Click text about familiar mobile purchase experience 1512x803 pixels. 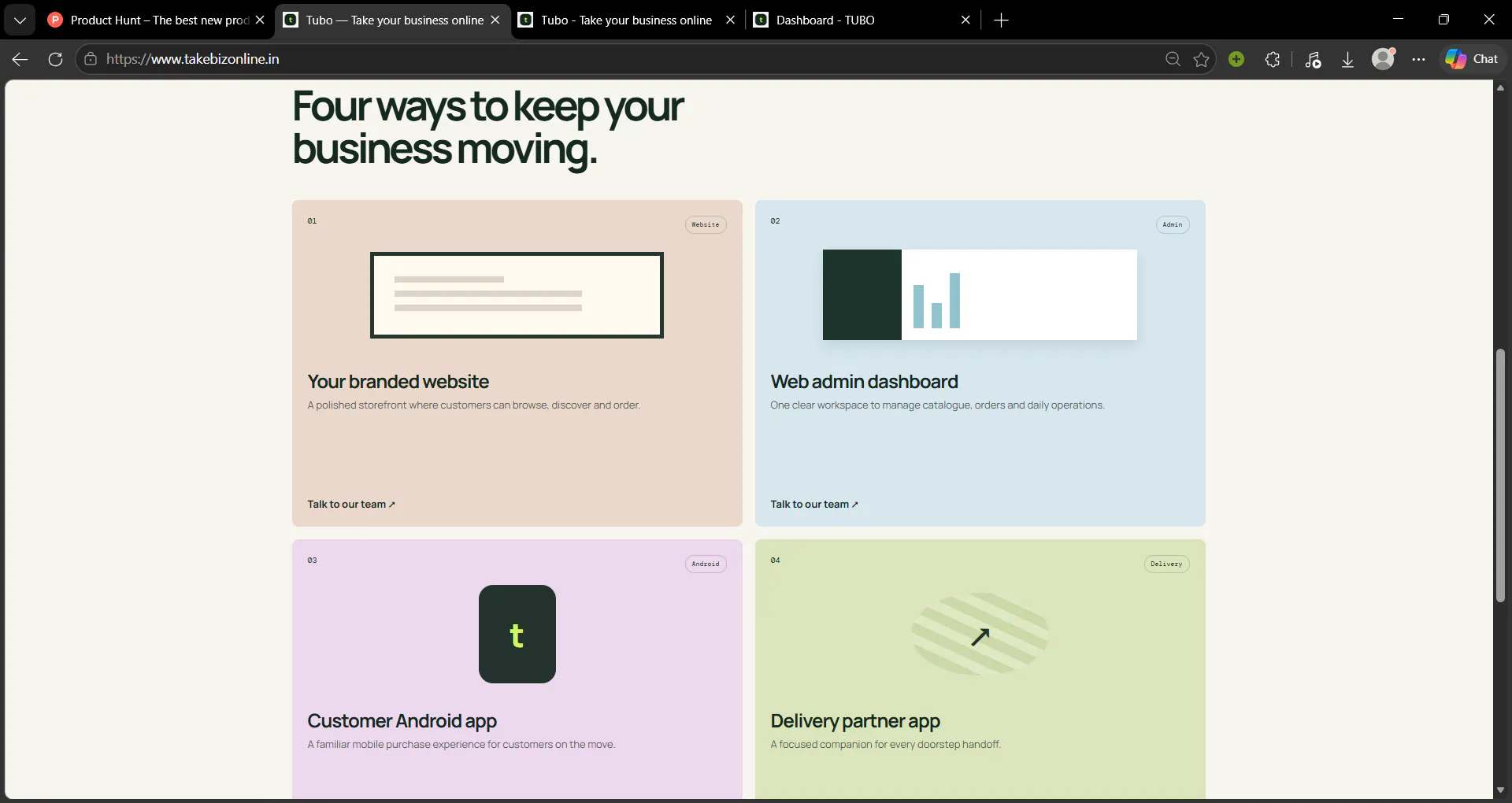[x=461, y=744]
